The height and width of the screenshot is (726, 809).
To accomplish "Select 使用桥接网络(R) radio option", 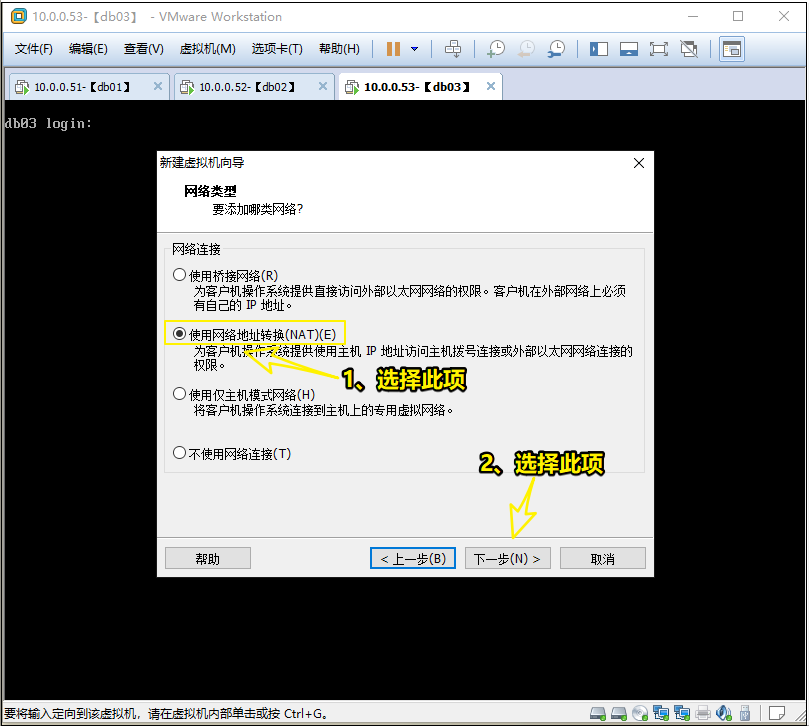I will 180,273.
